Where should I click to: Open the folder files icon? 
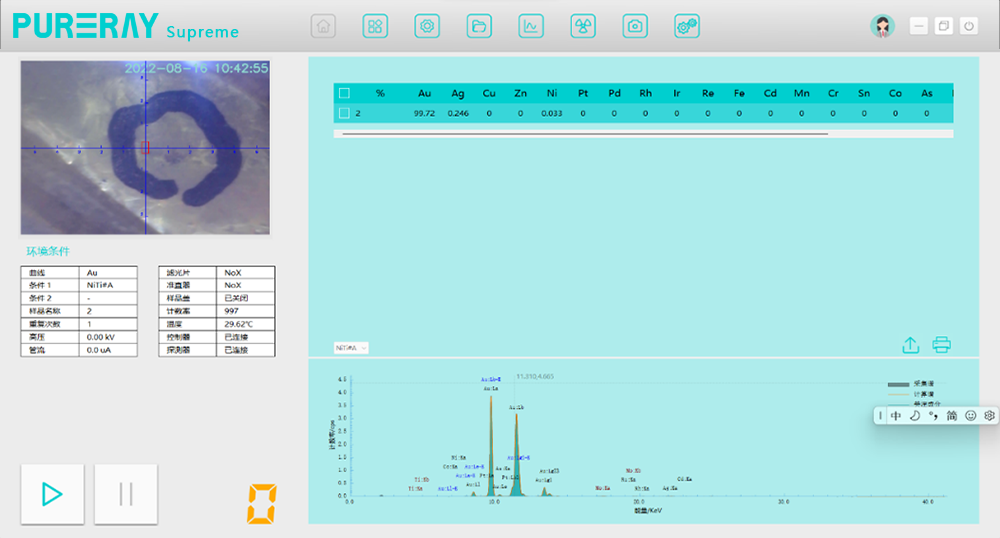479,27
